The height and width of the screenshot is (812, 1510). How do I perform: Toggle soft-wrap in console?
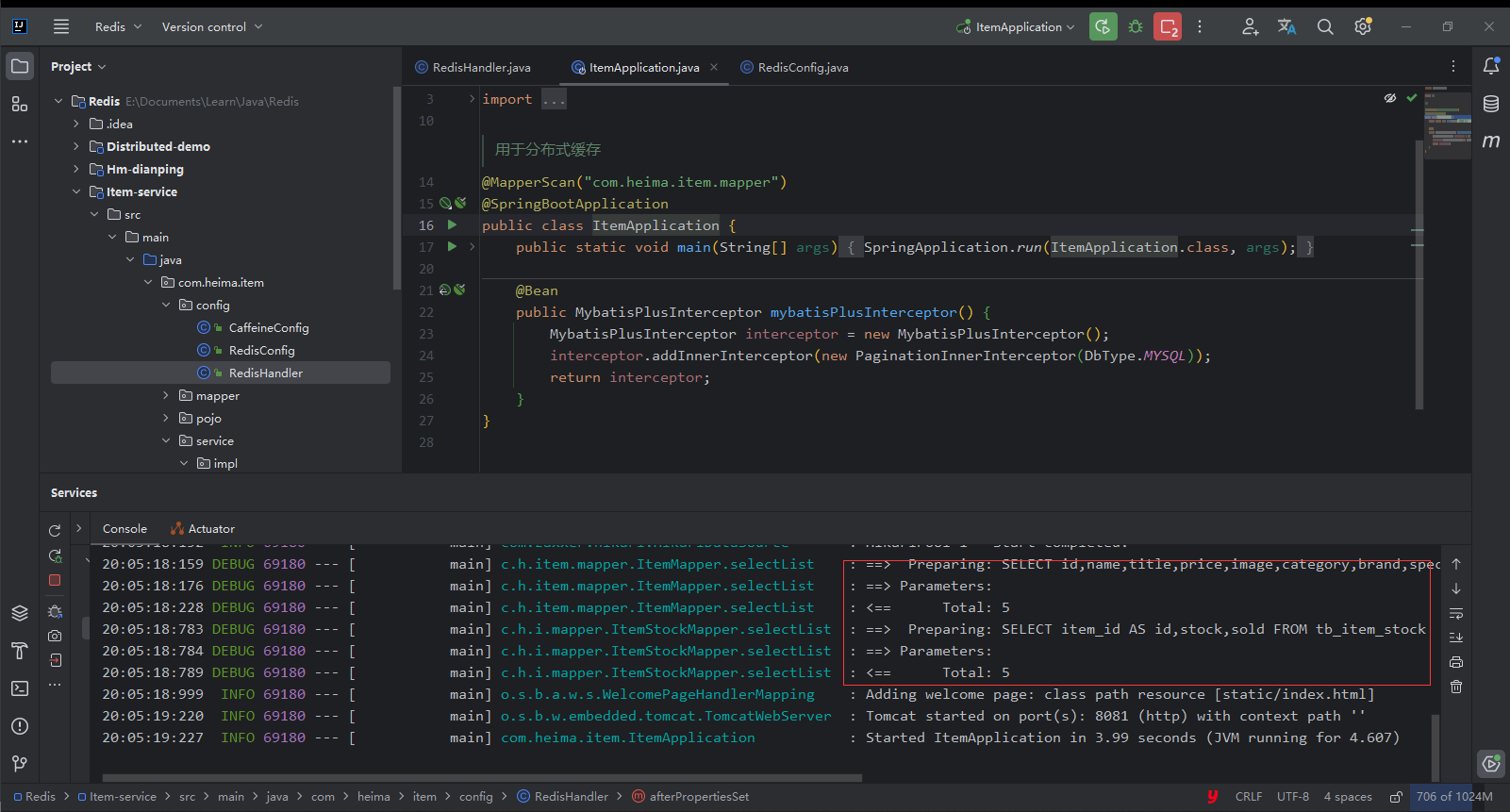[1456, 613]
